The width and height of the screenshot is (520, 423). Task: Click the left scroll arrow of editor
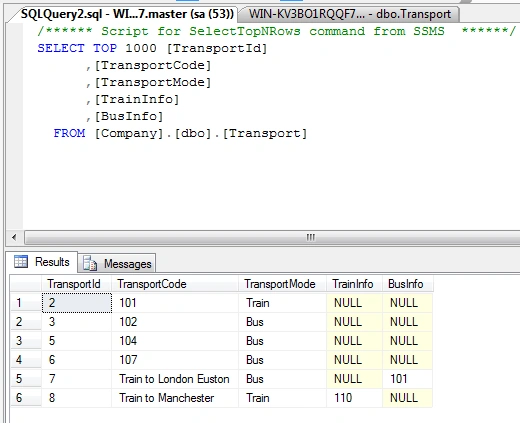(x=14, y=238)
